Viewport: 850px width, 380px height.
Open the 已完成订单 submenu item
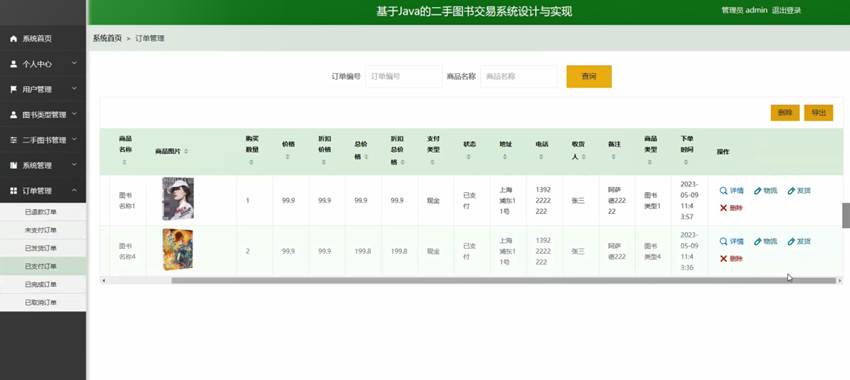tap(43, 284)
